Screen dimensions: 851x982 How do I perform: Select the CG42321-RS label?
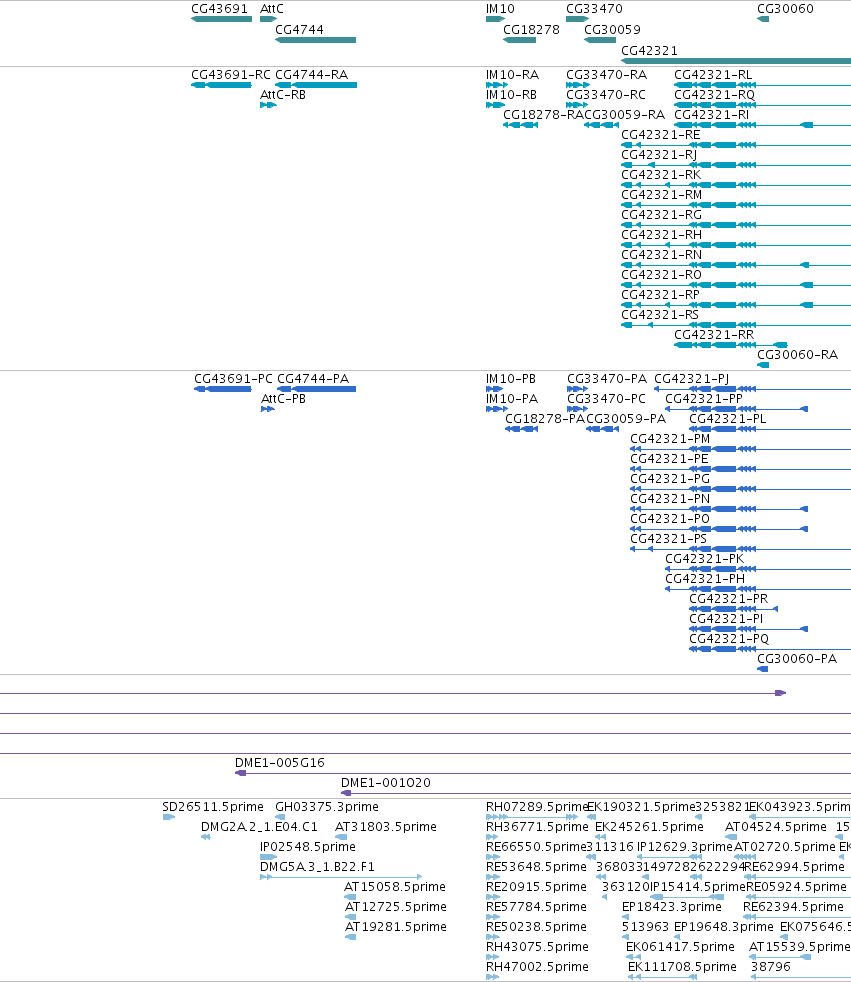click(x=660, y=315)
